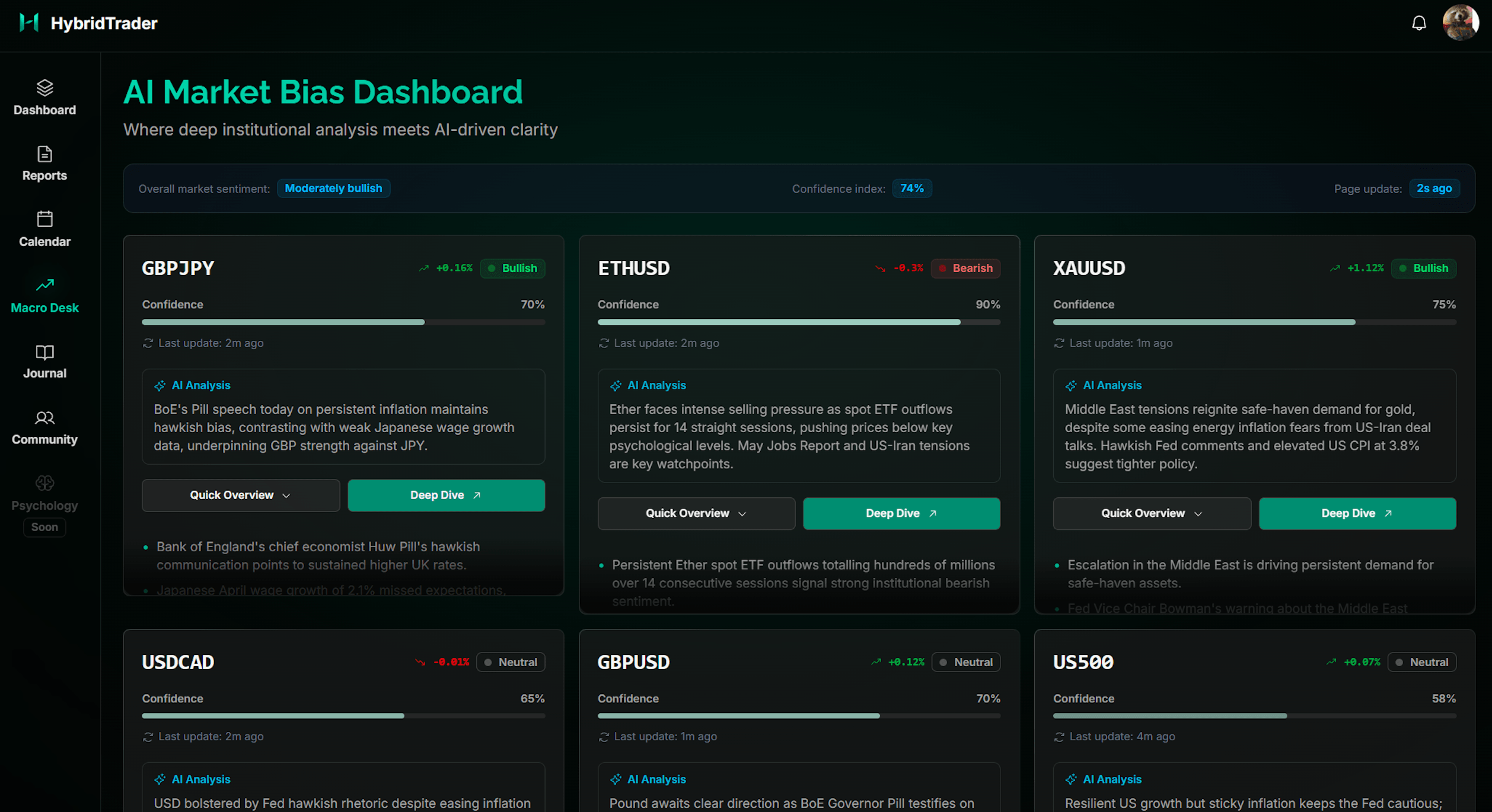Screen dimensions: 1492x812
Task: Click GBPJPY AI Analysis sparkle icon
Action: 160,386
